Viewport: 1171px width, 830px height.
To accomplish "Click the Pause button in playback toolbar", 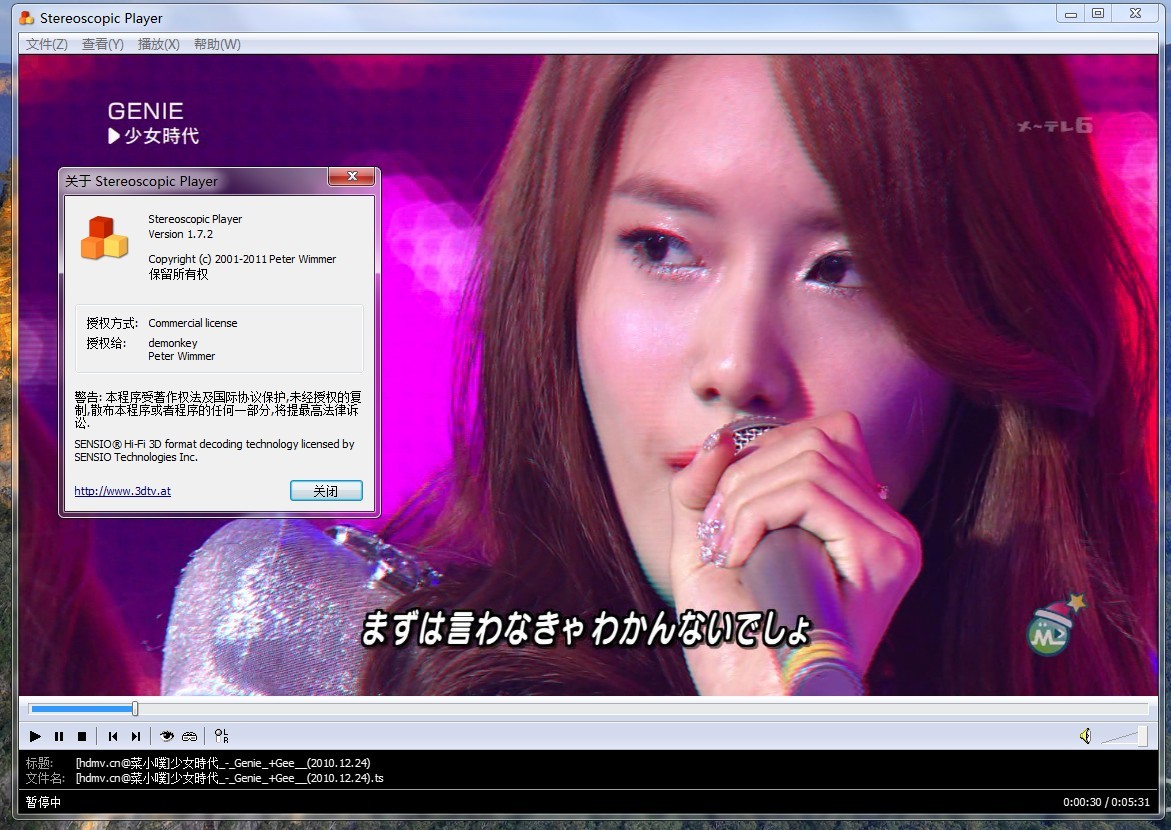I will pyautogui.click(x=59, y=737).
